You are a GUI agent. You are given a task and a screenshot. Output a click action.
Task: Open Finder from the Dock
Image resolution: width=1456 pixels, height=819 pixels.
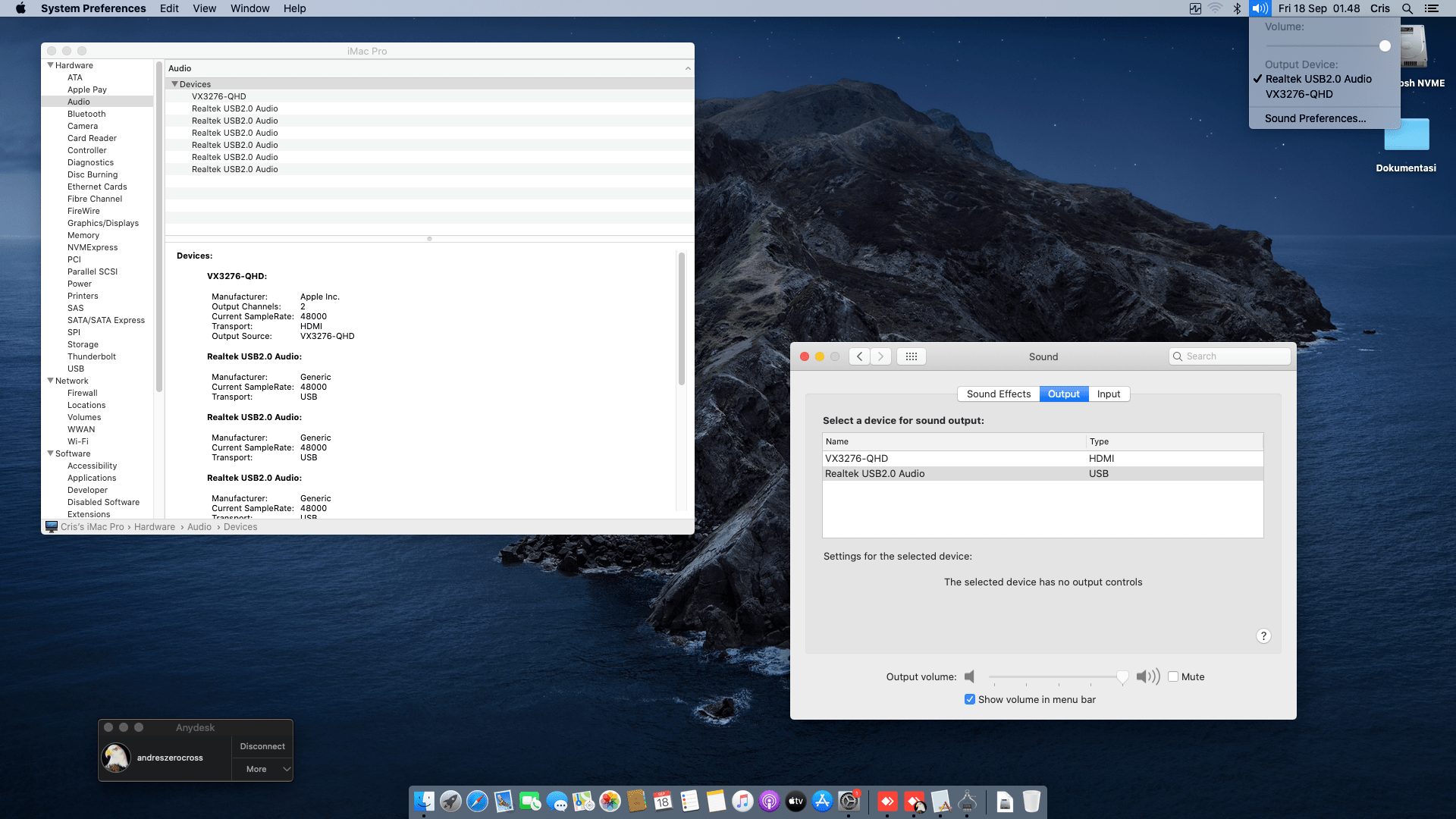tap(424, 801)
